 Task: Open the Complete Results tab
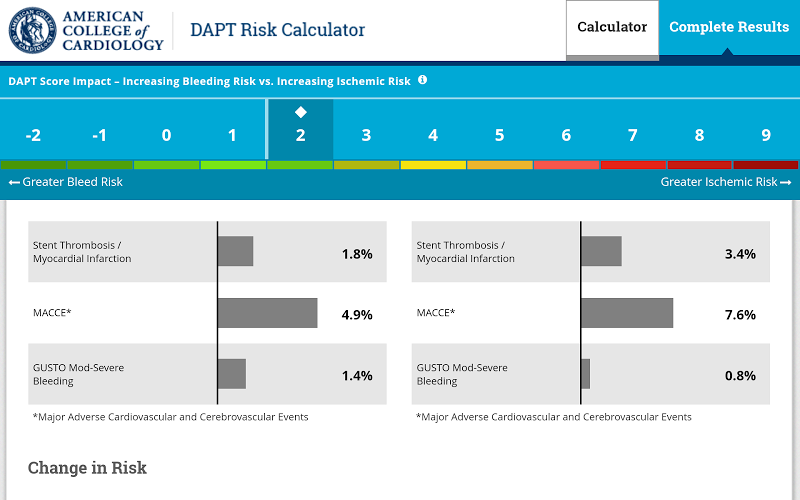pyautogui.click(x=729, y=28)
